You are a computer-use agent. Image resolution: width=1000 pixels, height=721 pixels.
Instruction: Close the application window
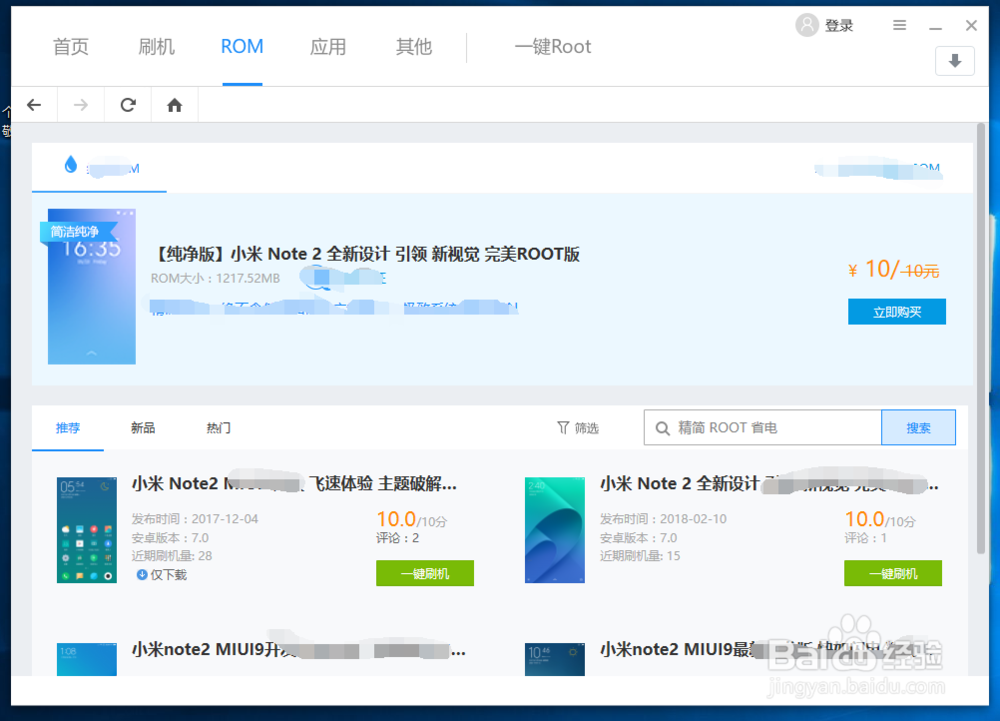(971, 25)
